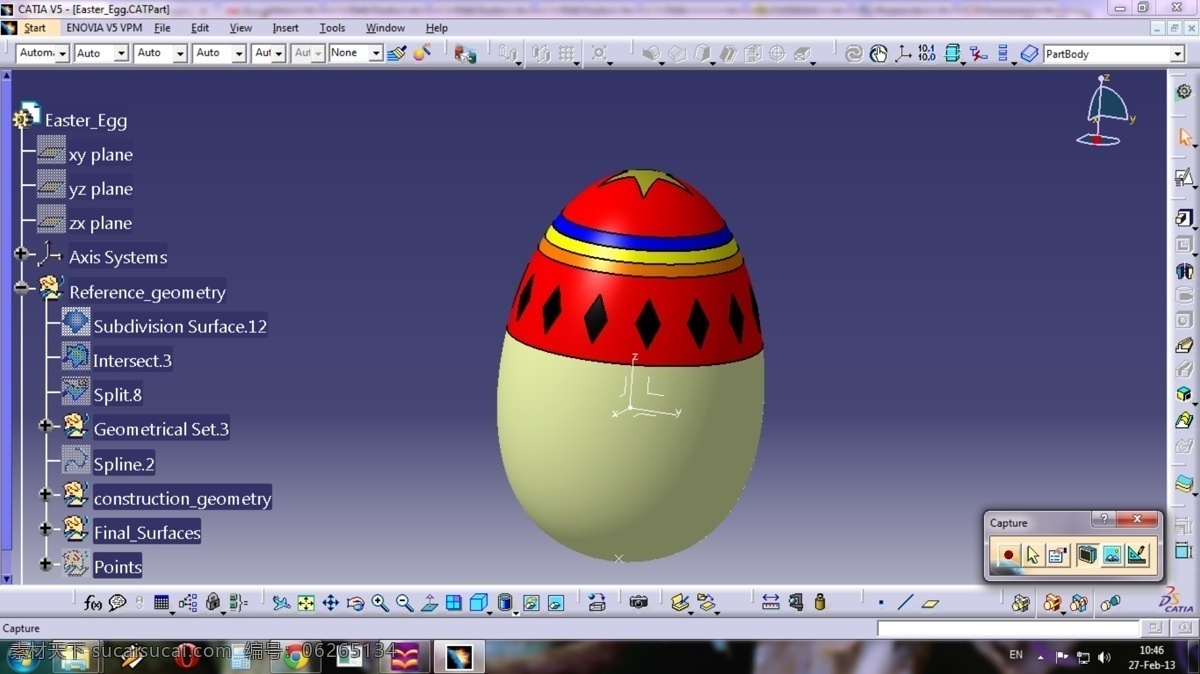Select Subdivision Surface.12 in the tree
1200x674 pixels.
(x=180, y=326)
